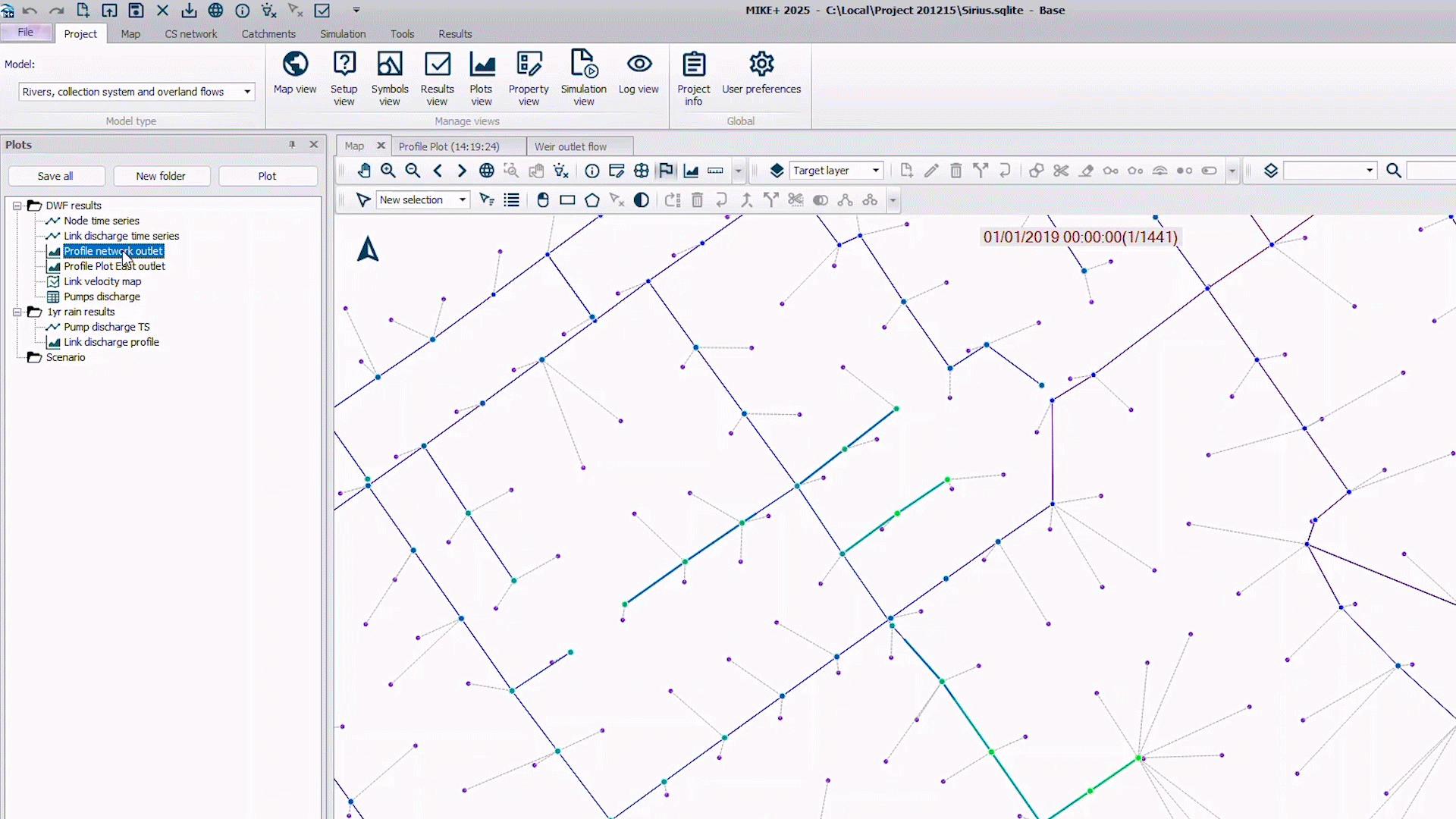This screenshot has width=1456, height=819.
Task: Open the New selection dropdown
Action: [462, 200]
